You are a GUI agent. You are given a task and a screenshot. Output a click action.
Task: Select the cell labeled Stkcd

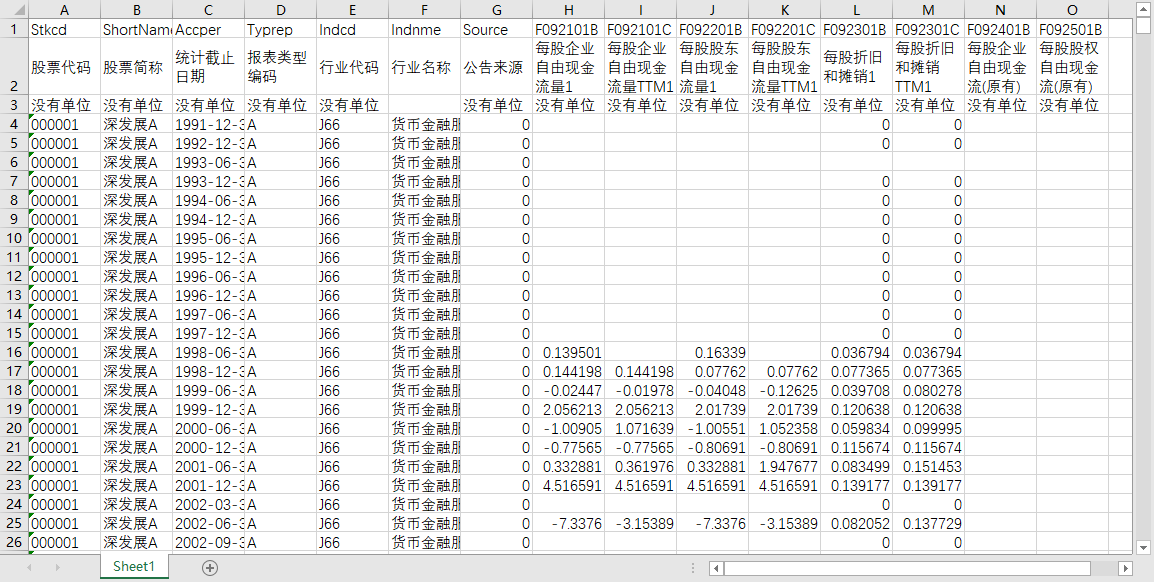tap(64, 29)
